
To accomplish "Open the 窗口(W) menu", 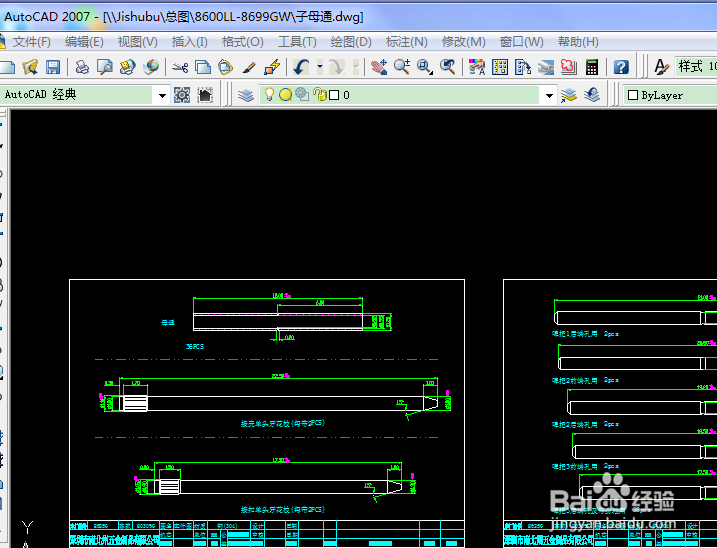I will (x=522, y=42).
